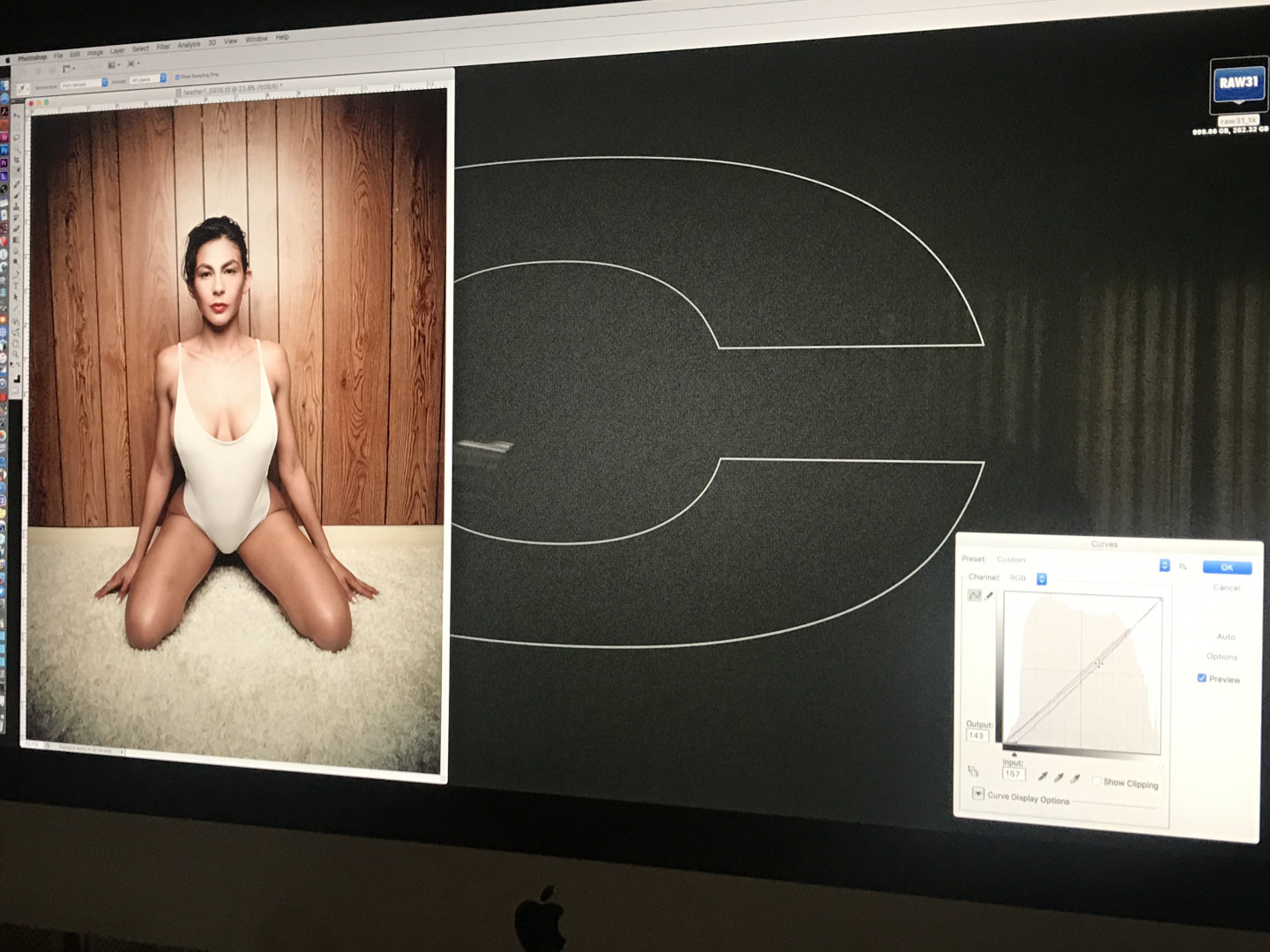Click the white point slider under the curve
Screen dimensions: 1270x952
tap(1159, 766)
